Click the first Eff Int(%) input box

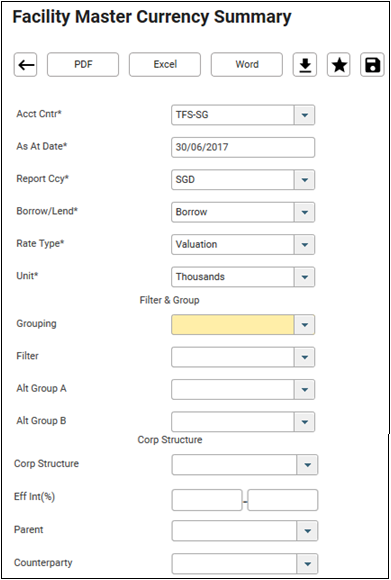point(207,500)
